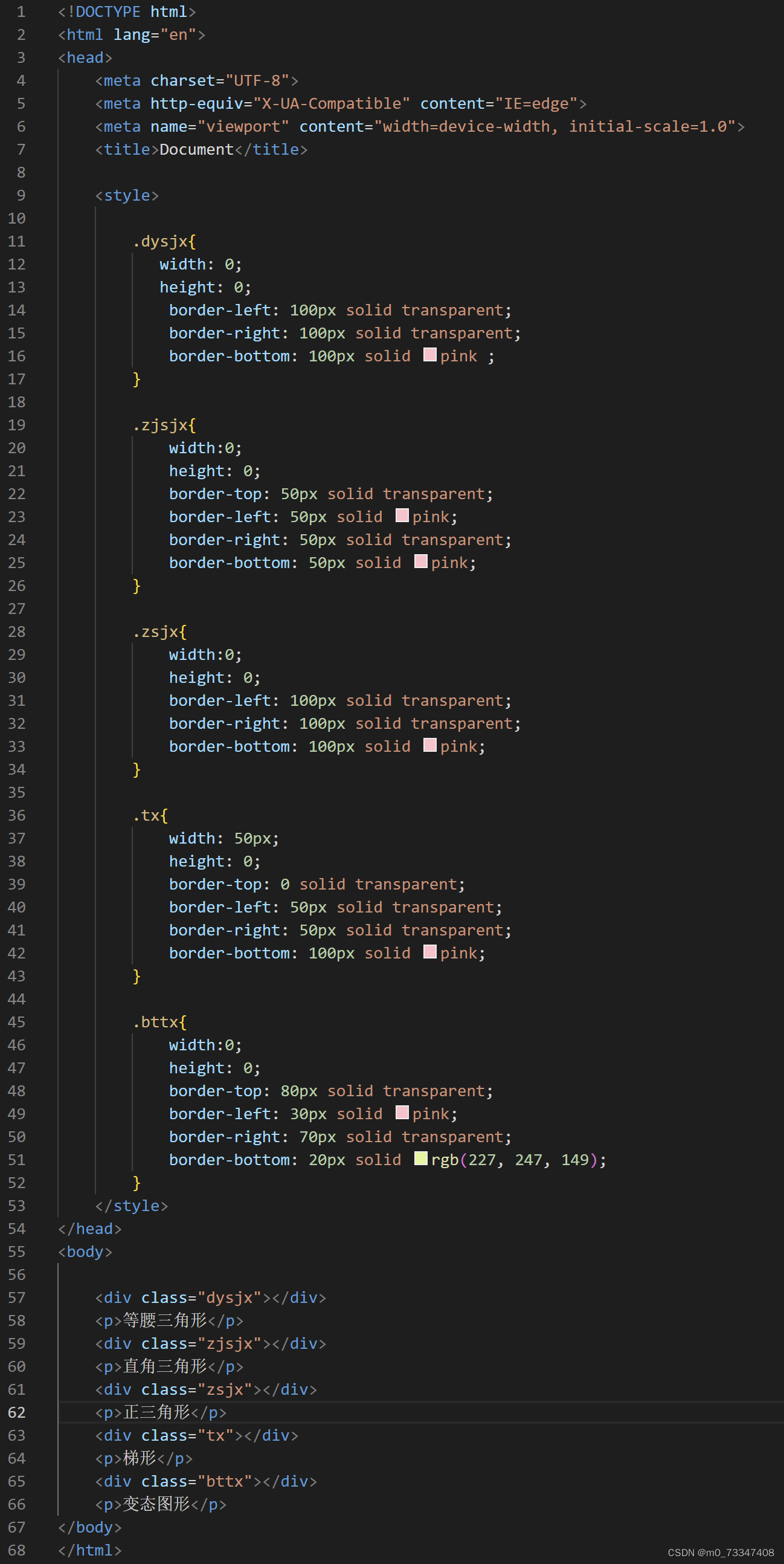The image size is (784, 1564).
Task: Click the opening <style> tag
Action: (x=127, y=196)
